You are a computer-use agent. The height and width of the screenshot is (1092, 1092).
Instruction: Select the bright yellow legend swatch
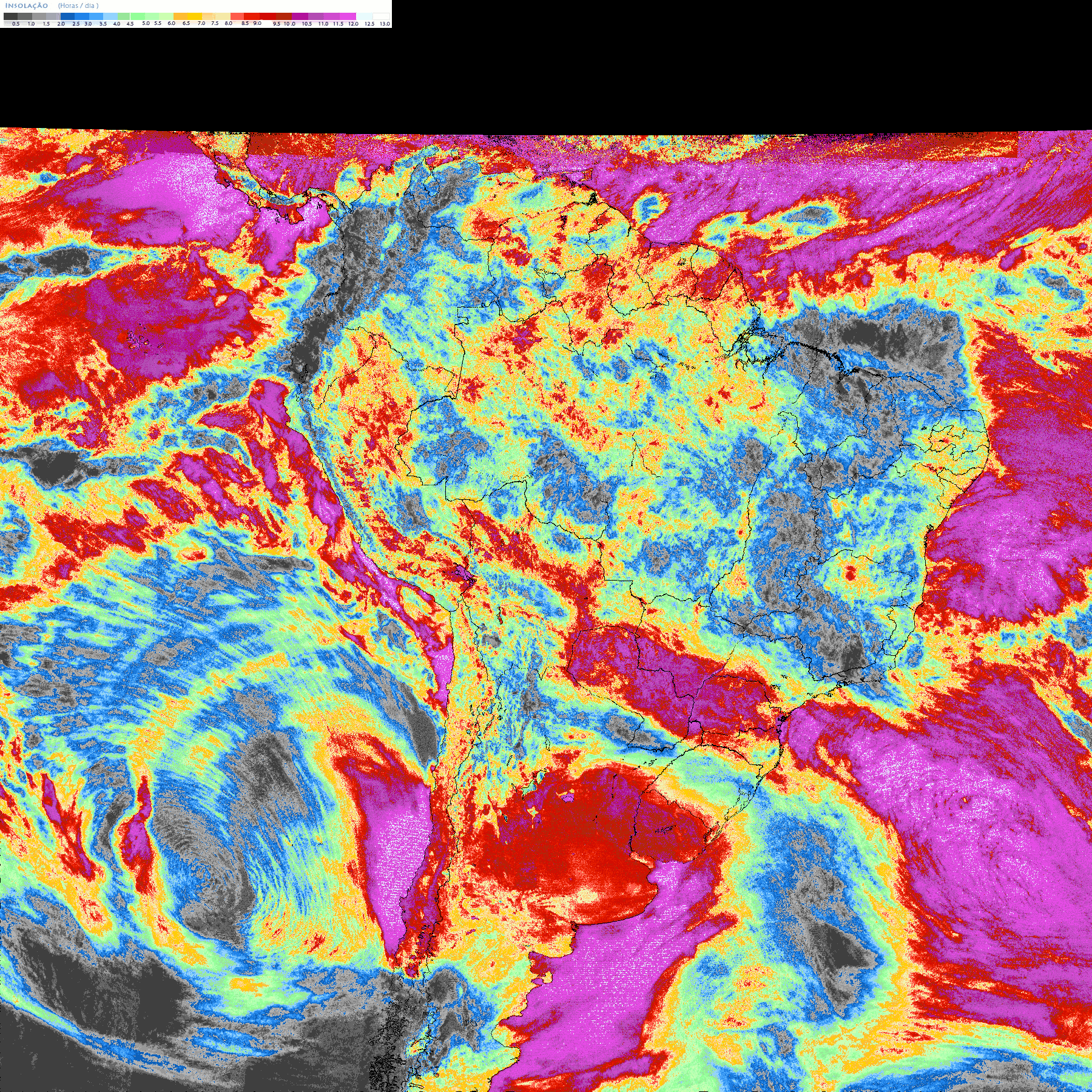click(x=195, y=16)
